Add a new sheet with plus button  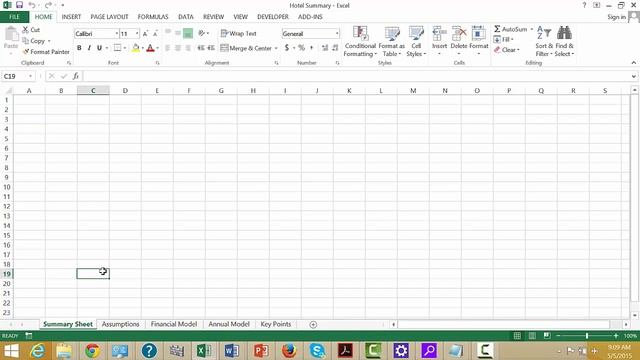(313, 324)
